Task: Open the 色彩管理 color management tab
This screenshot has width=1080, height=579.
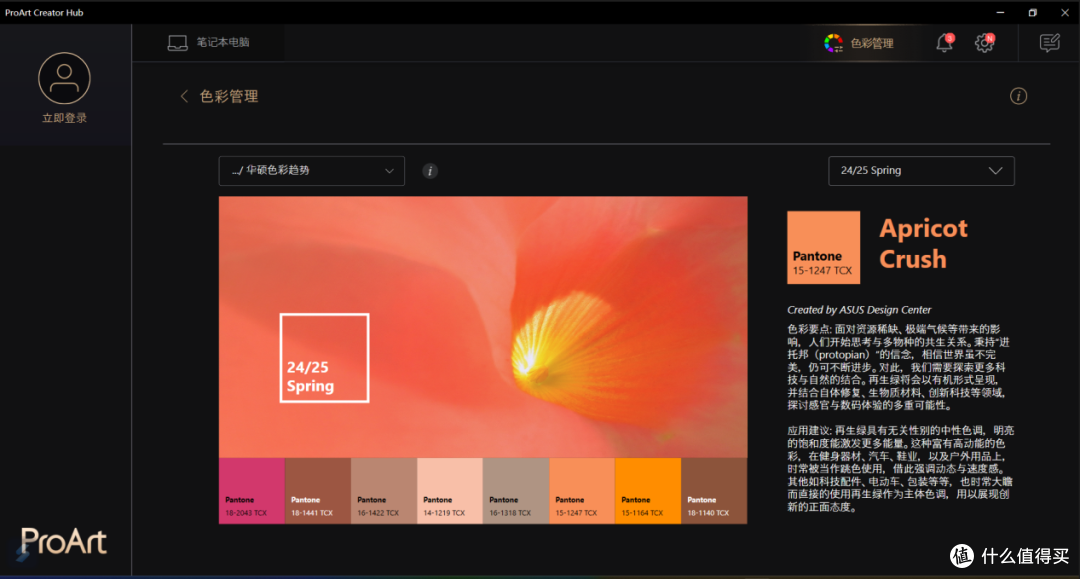Action: point(859,43)
